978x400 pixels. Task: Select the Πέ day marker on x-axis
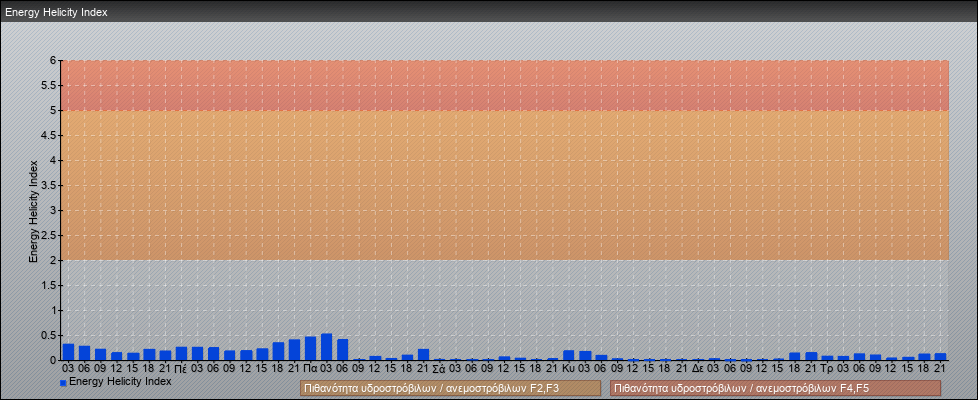coord(180,368)
